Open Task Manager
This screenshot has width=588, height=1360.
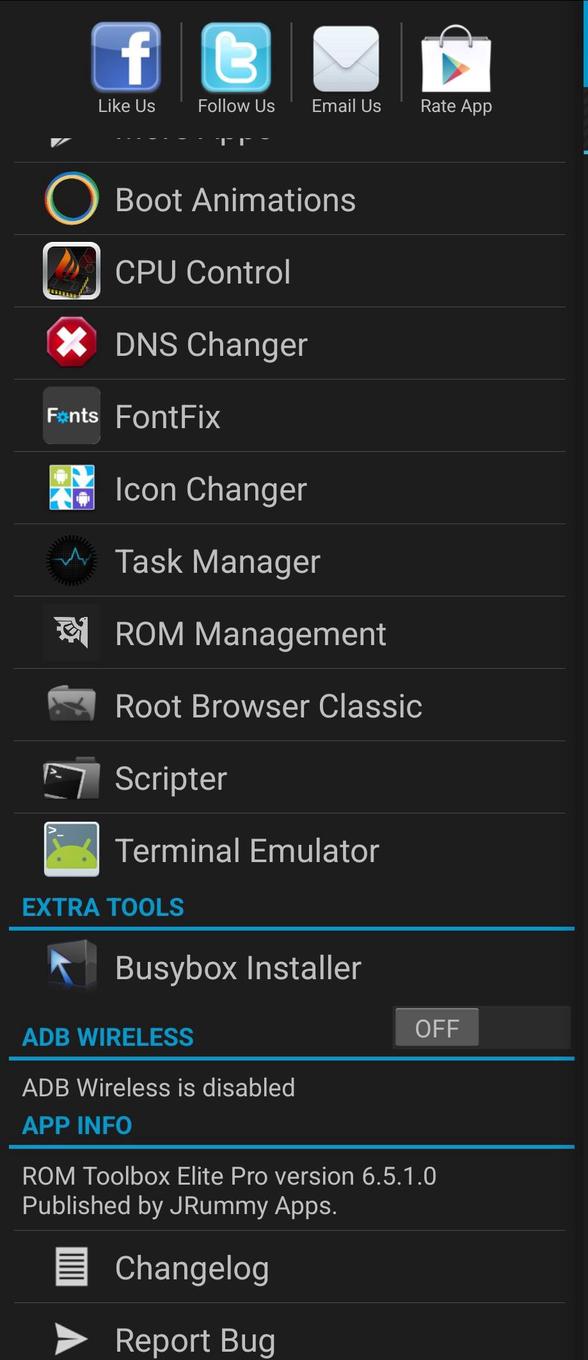pos(217,561)
